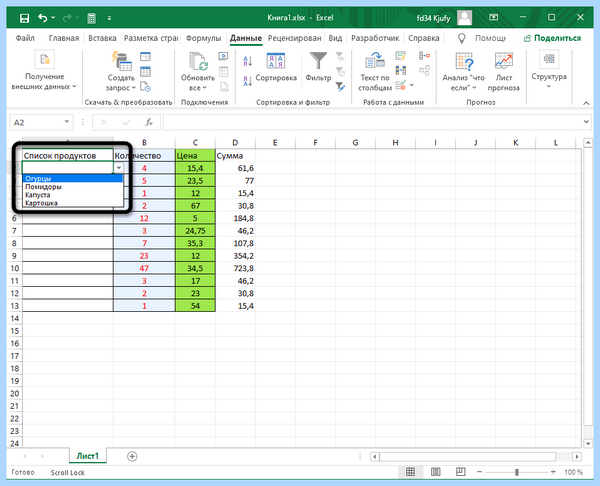Click Лист прогноза button
The height and width of the screenshot is (486, 600).
504,72
